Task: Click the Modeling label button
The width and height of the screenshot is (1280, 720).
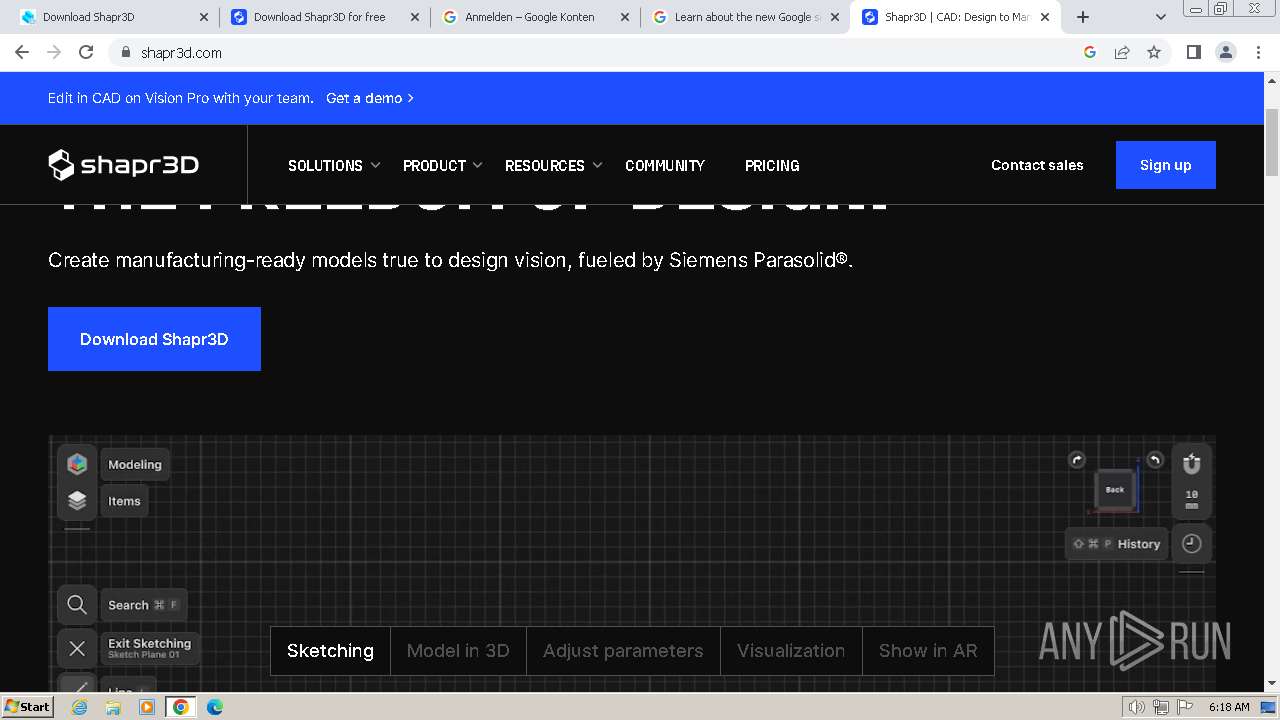Action: click(135, 464)
